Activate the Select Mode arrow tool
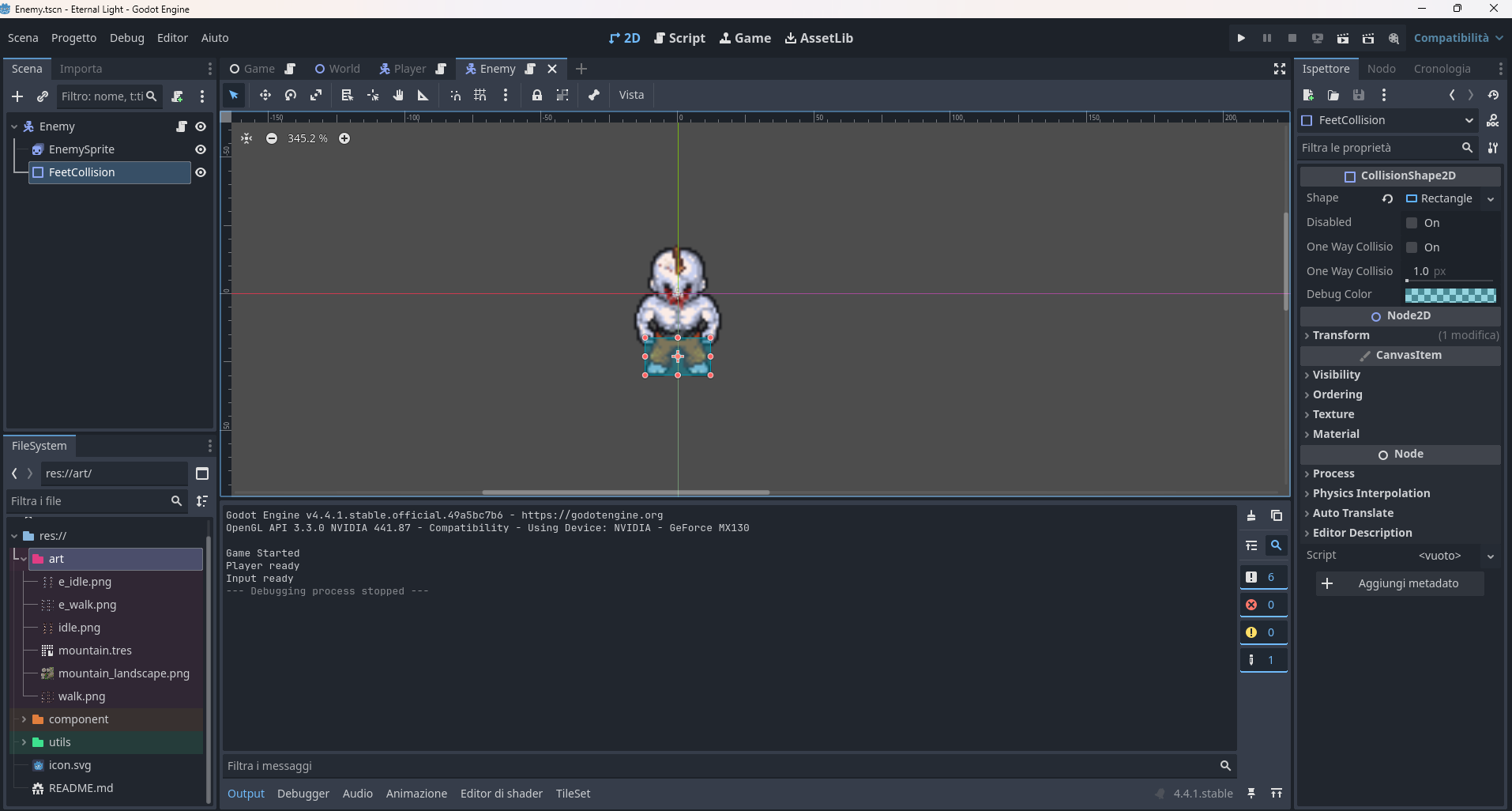This screenshot has height=811, width=1512. [234, 95]
